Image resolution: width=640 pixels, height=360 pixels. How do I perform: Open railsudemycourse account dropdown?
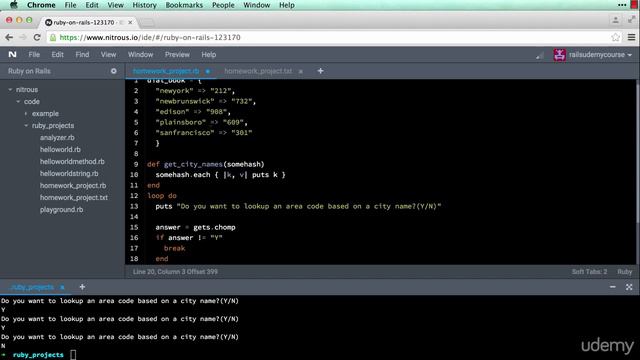coord(630,55)
